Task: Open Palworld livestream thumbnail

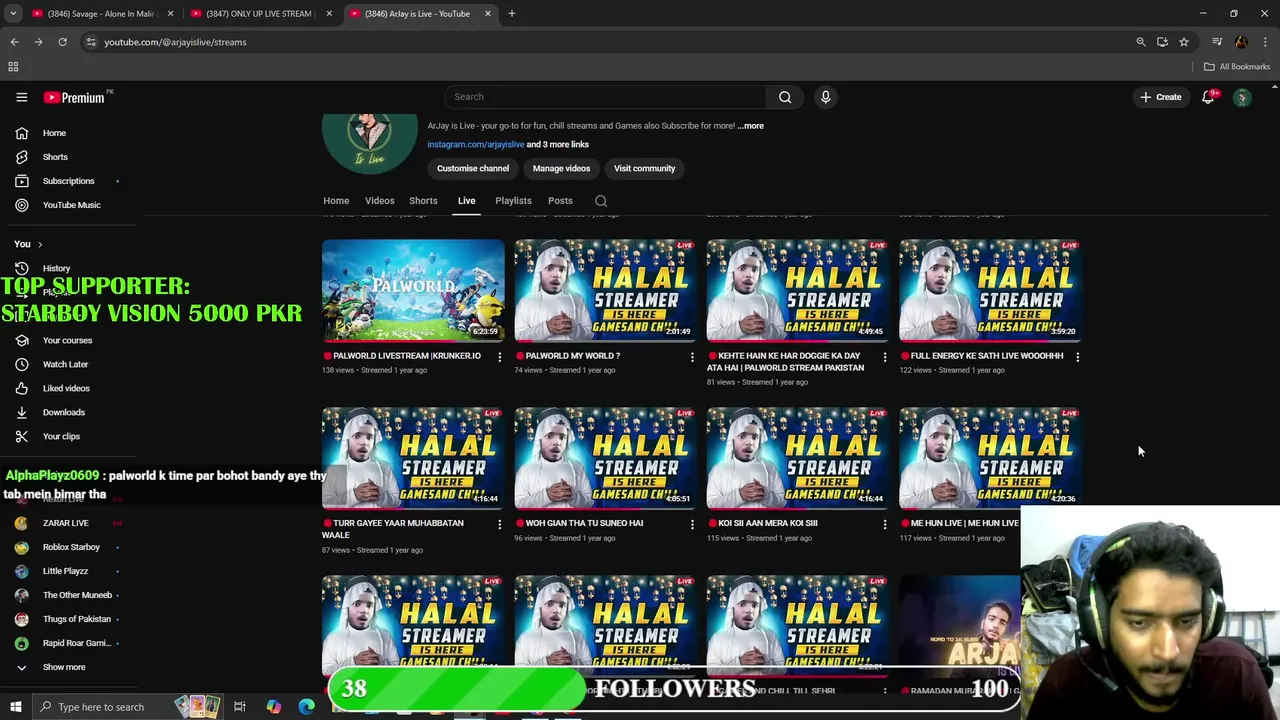Action: coord(413,290)
